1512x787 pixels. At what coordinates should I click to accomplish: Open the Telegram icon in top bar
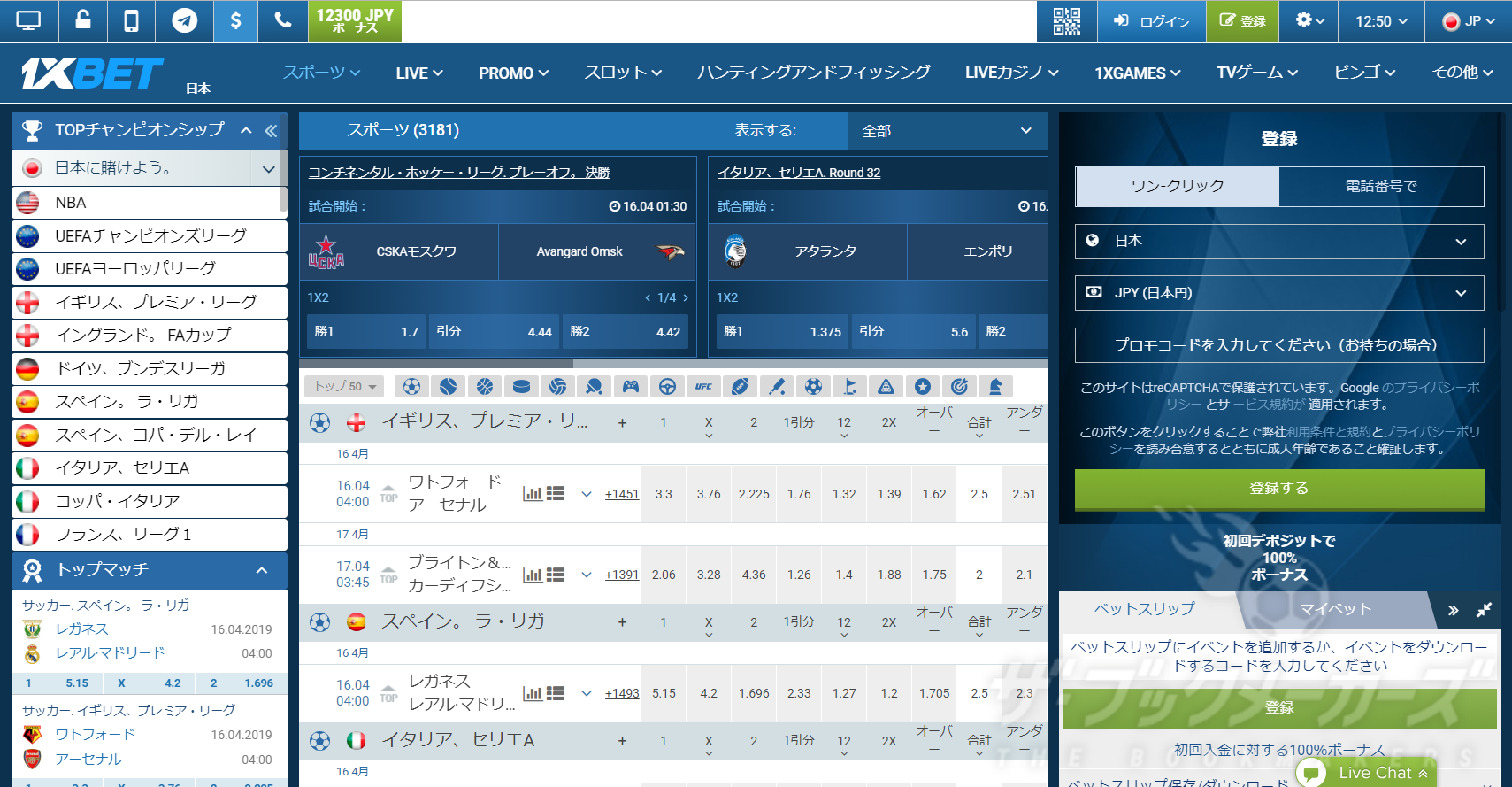pyautogui.click(x=184, y=20)
